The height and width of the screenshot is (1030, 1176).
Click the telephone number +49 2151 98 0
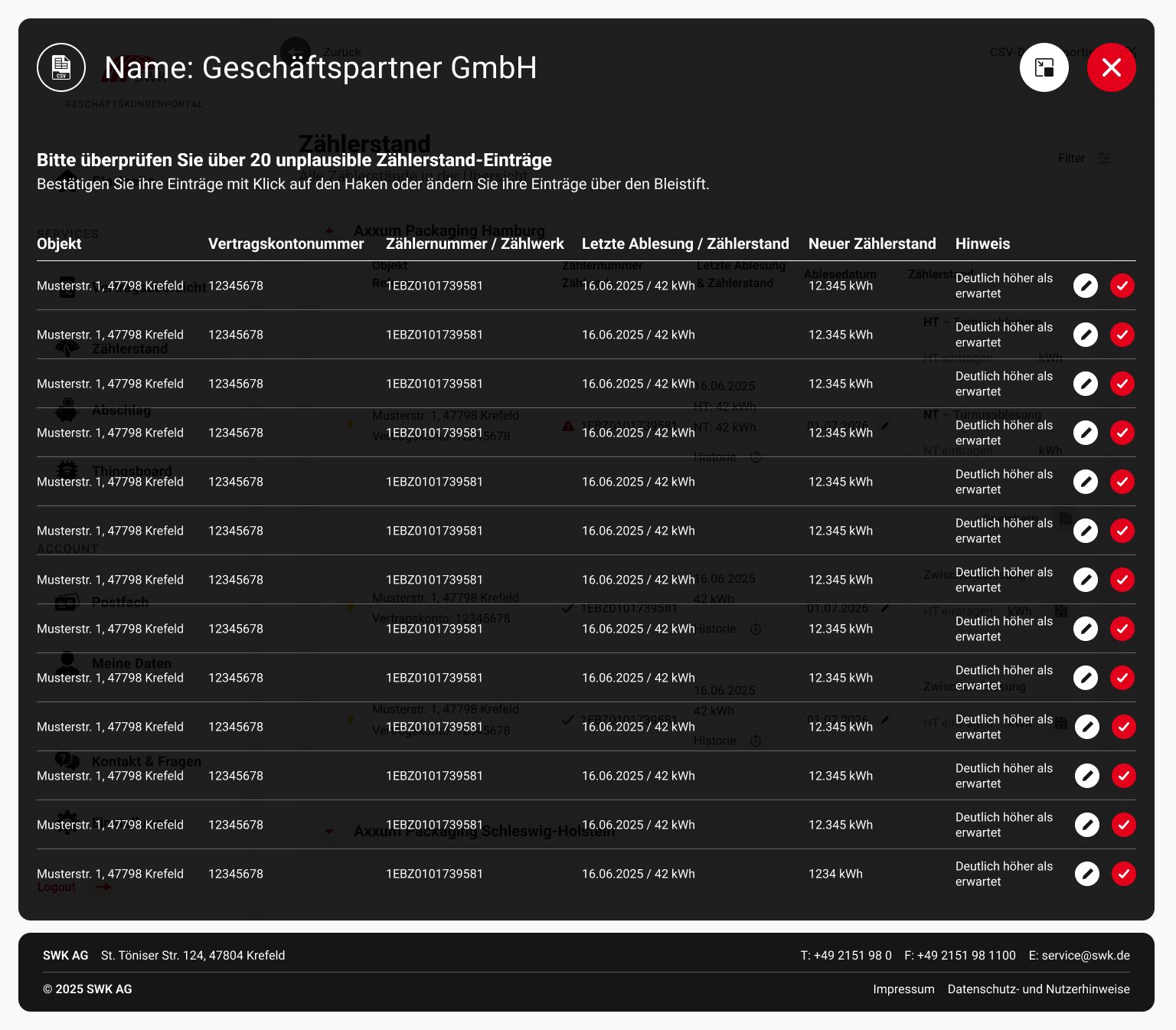[853, 955]
